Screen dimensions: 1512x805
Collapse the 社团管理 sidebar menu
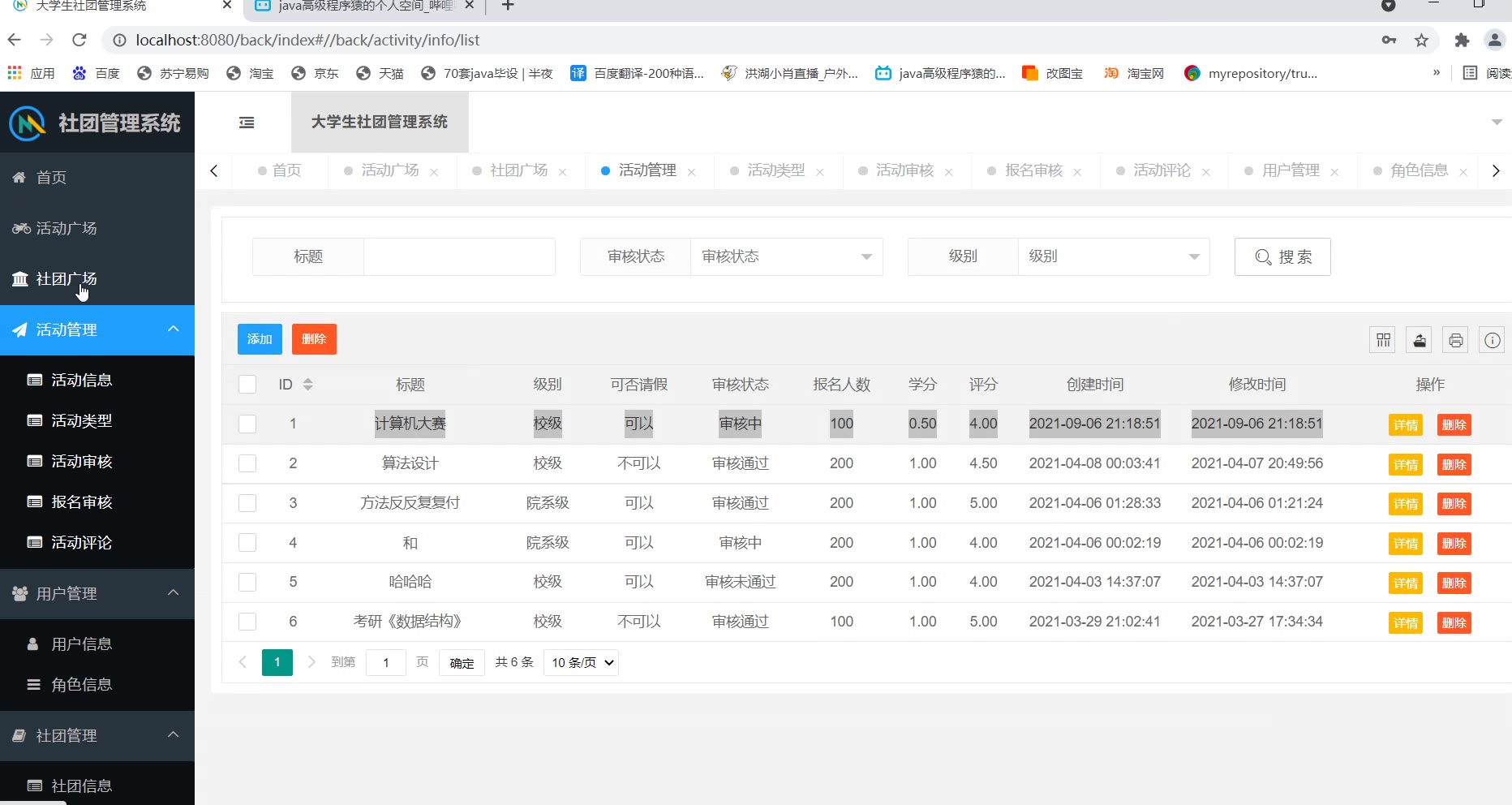coord(97,736)
